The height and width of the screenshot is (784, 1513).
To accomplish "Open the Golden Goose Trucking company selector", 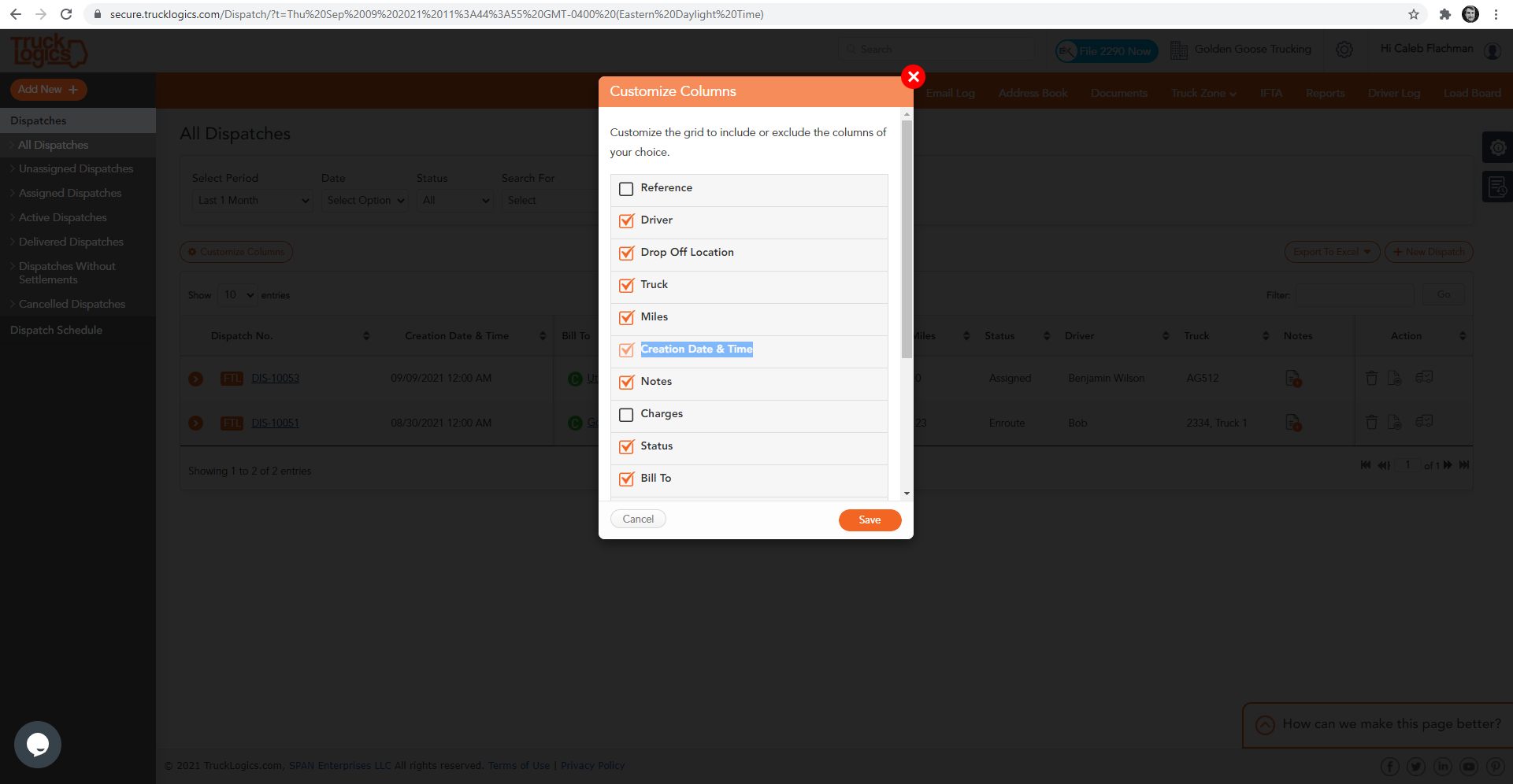I will [1241, 50].
